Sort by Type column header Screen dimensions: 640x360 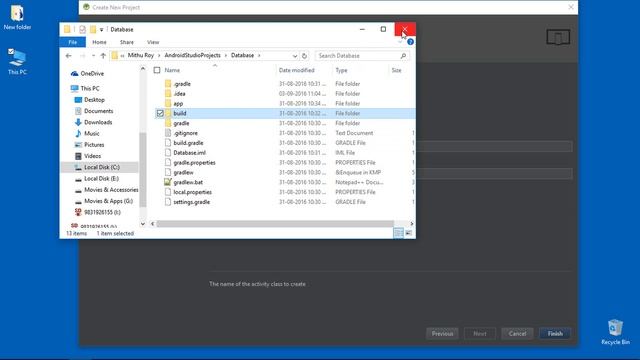pos(341,70)
